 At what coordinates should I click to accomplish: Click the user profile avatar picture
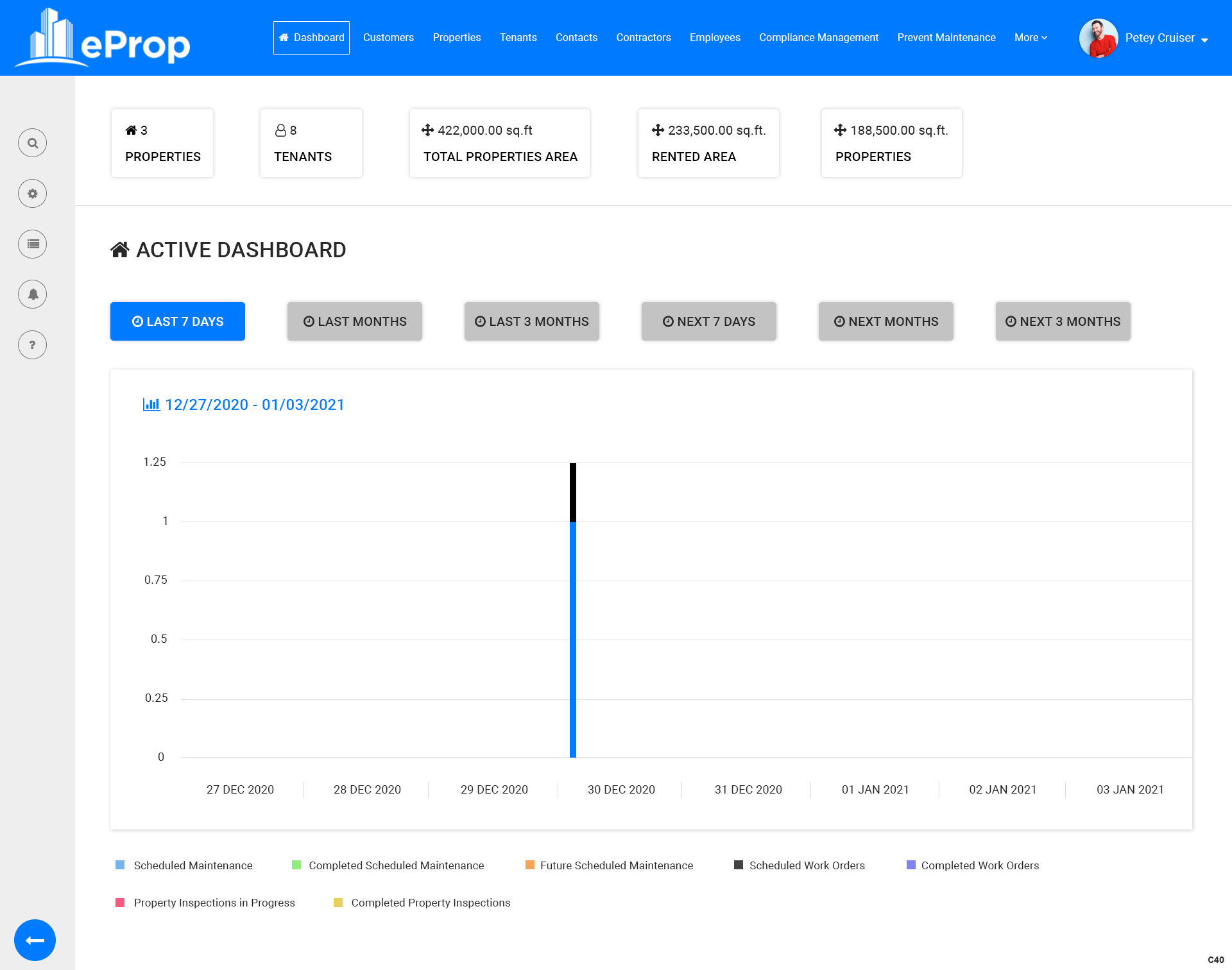(x=1098, y=38)
